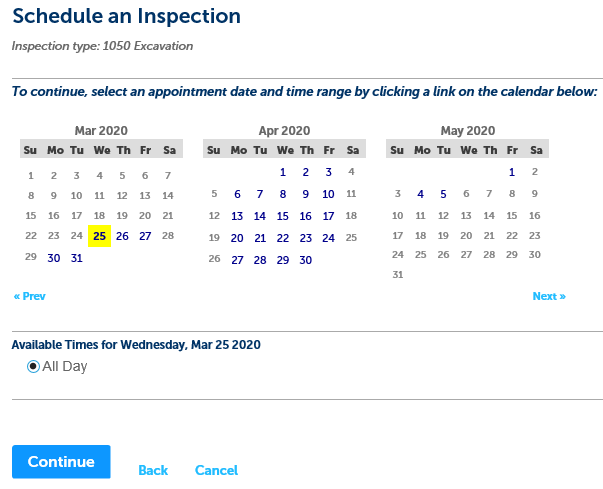
Task: Pick May 1 in the May calendar
Action: point(512,172)
